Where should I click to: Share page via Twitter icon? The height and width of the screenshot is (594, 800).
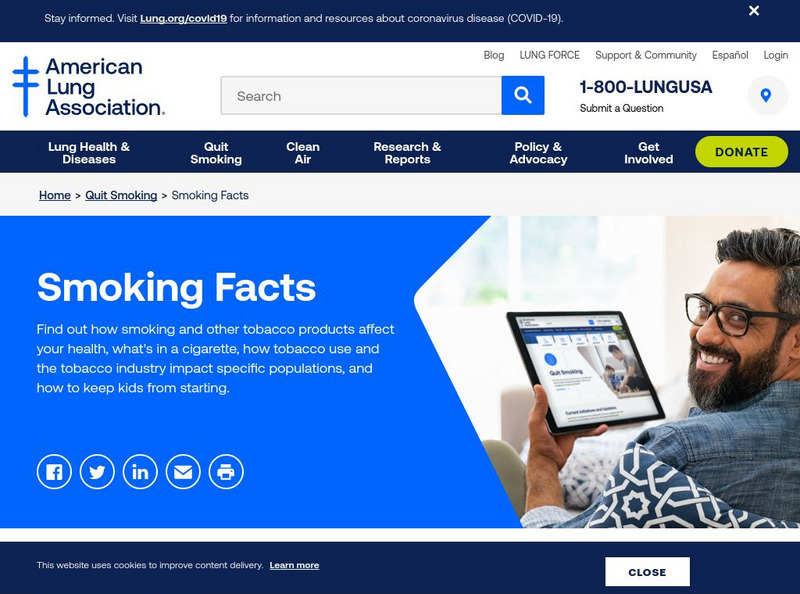coord(97,472)
